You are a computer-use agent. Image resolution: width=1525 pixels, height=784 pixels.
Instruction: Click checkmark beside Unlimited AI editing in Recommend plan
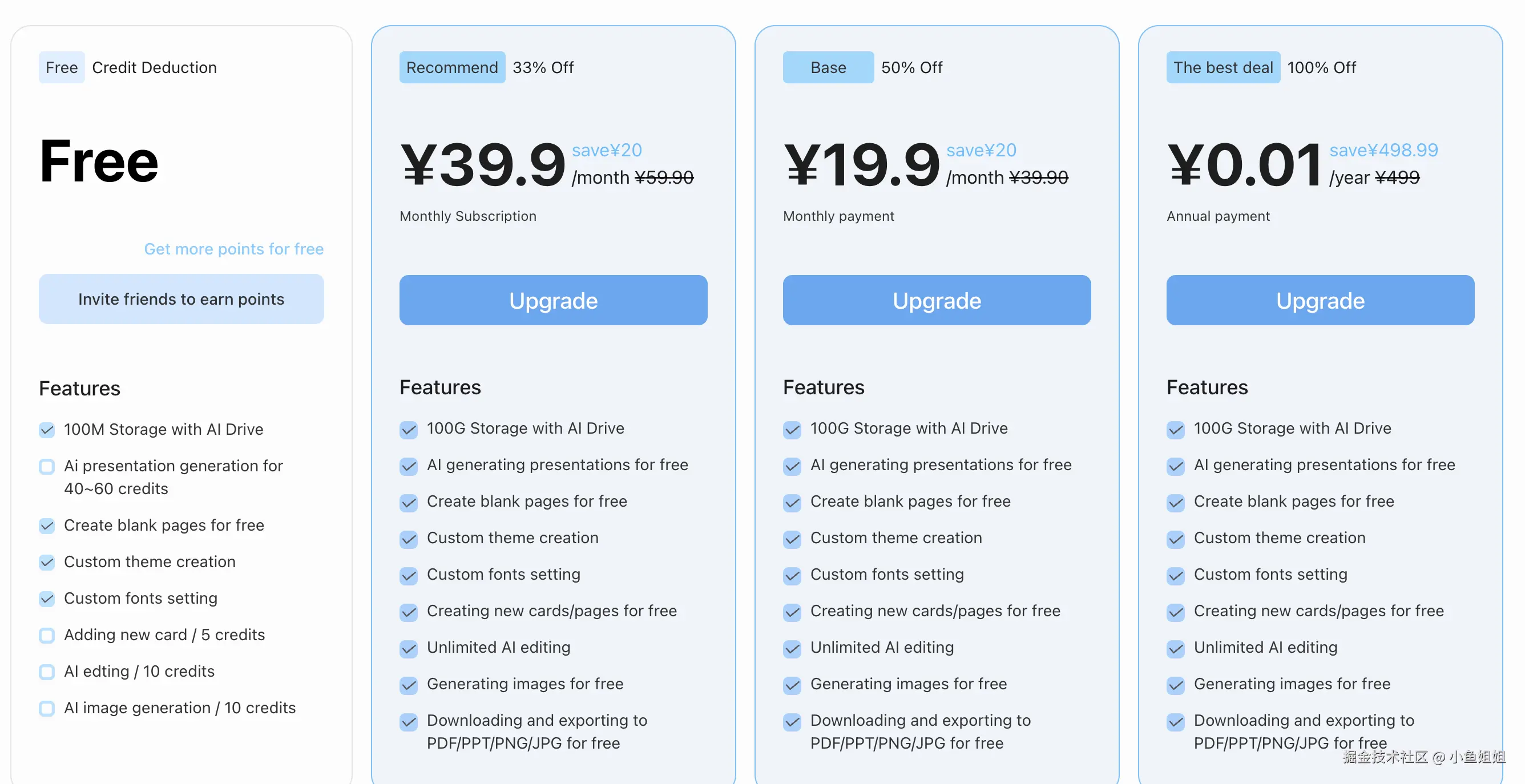pyautogui.click(x=409, y=649)
